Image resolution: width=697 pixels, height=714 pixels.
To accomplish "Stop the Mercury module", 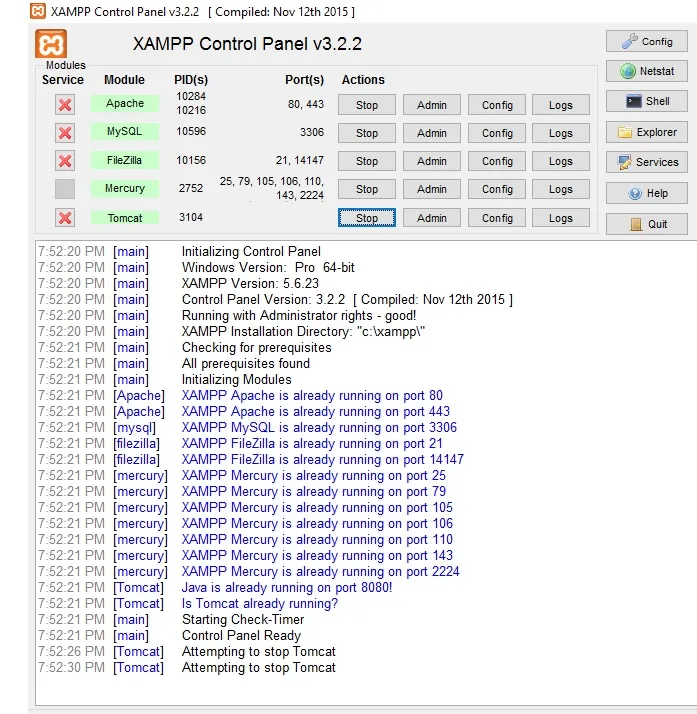I will (x=366, y=189).
